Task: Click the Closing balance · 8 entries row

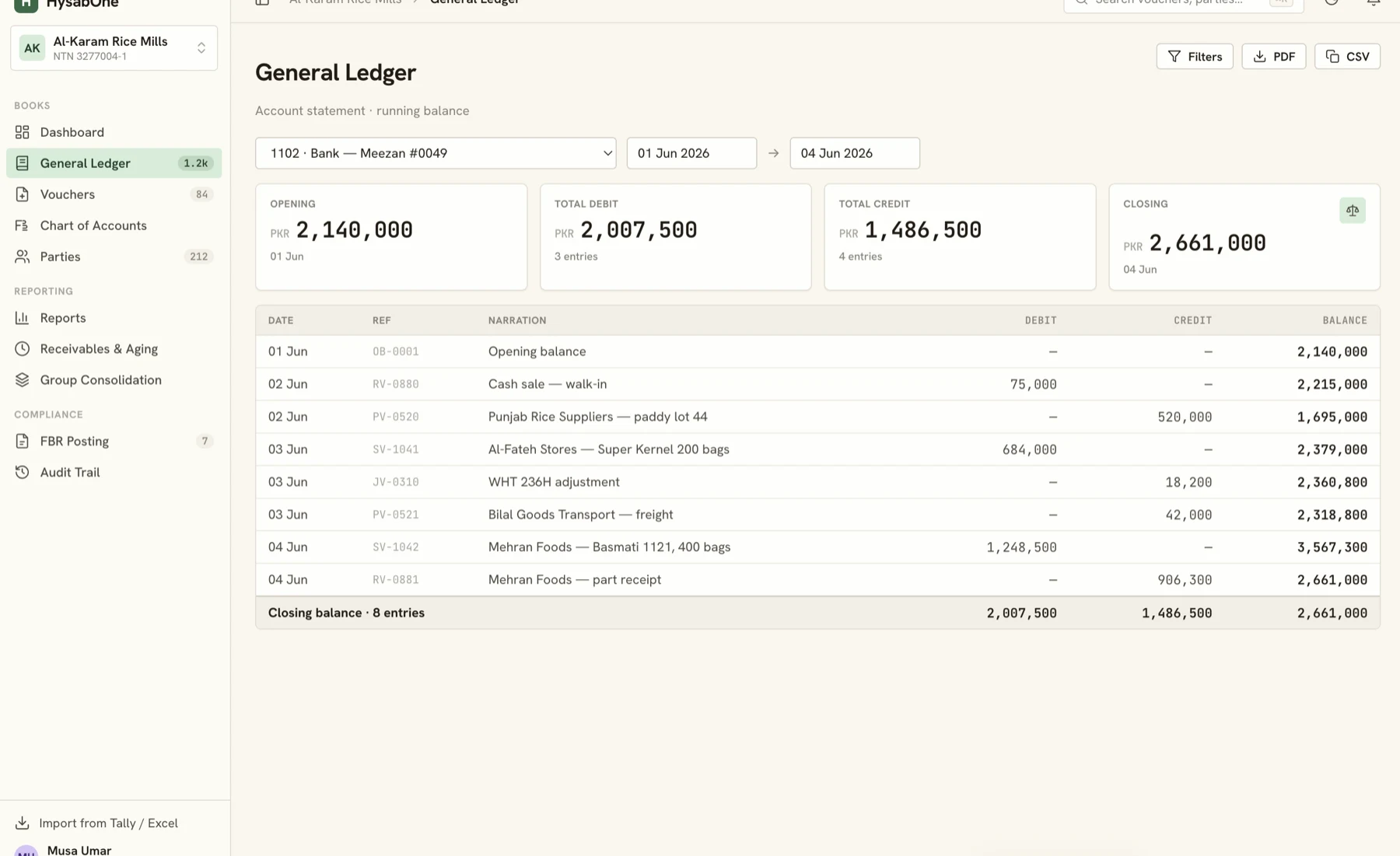Action: coord(817,613)
